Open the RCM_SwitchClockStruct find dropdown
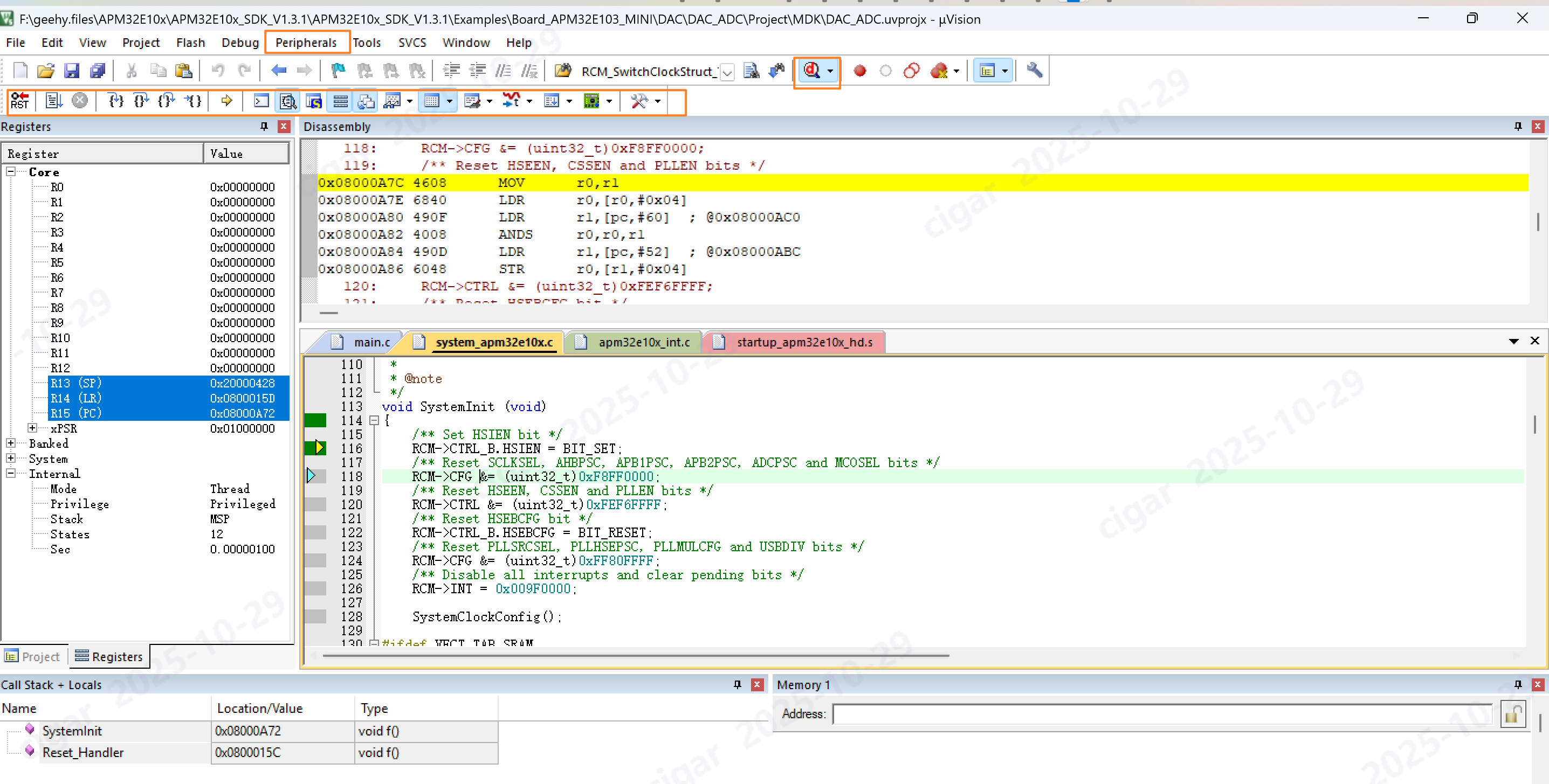 [x=727, y=72]
